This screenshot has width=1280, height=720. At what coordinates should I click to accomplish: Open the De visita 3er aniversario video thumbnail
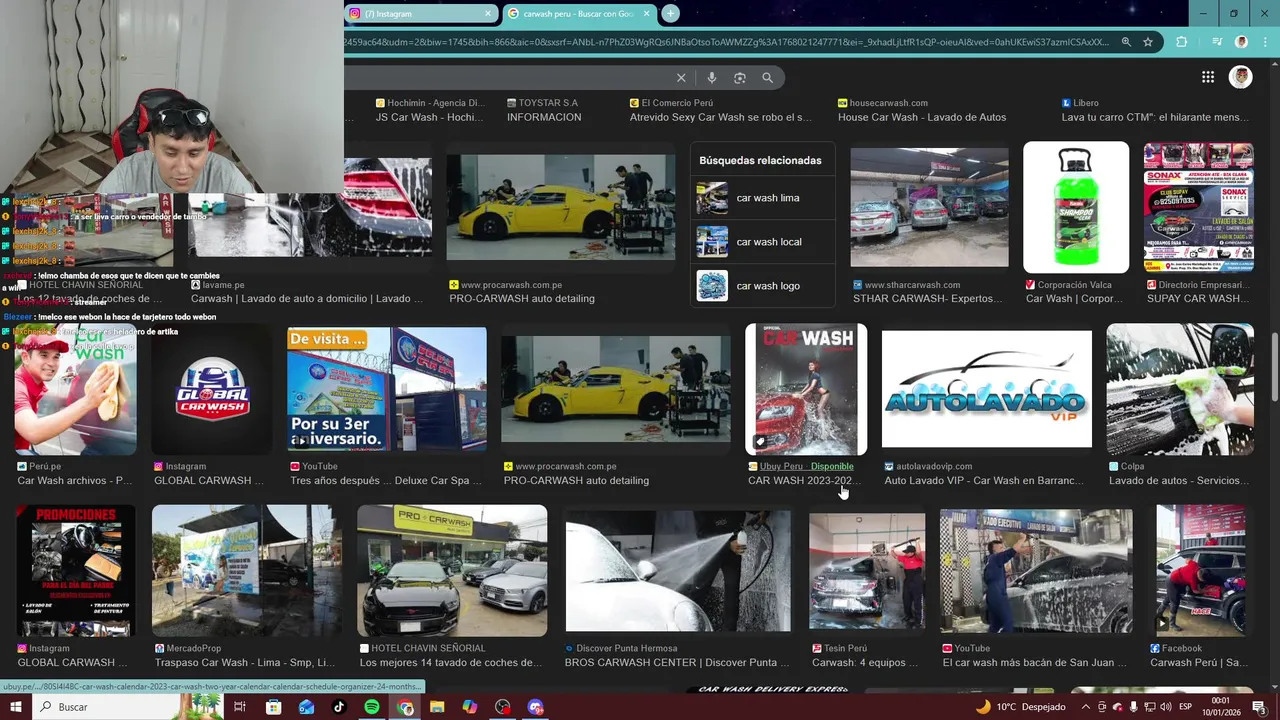tap(387, 389)
